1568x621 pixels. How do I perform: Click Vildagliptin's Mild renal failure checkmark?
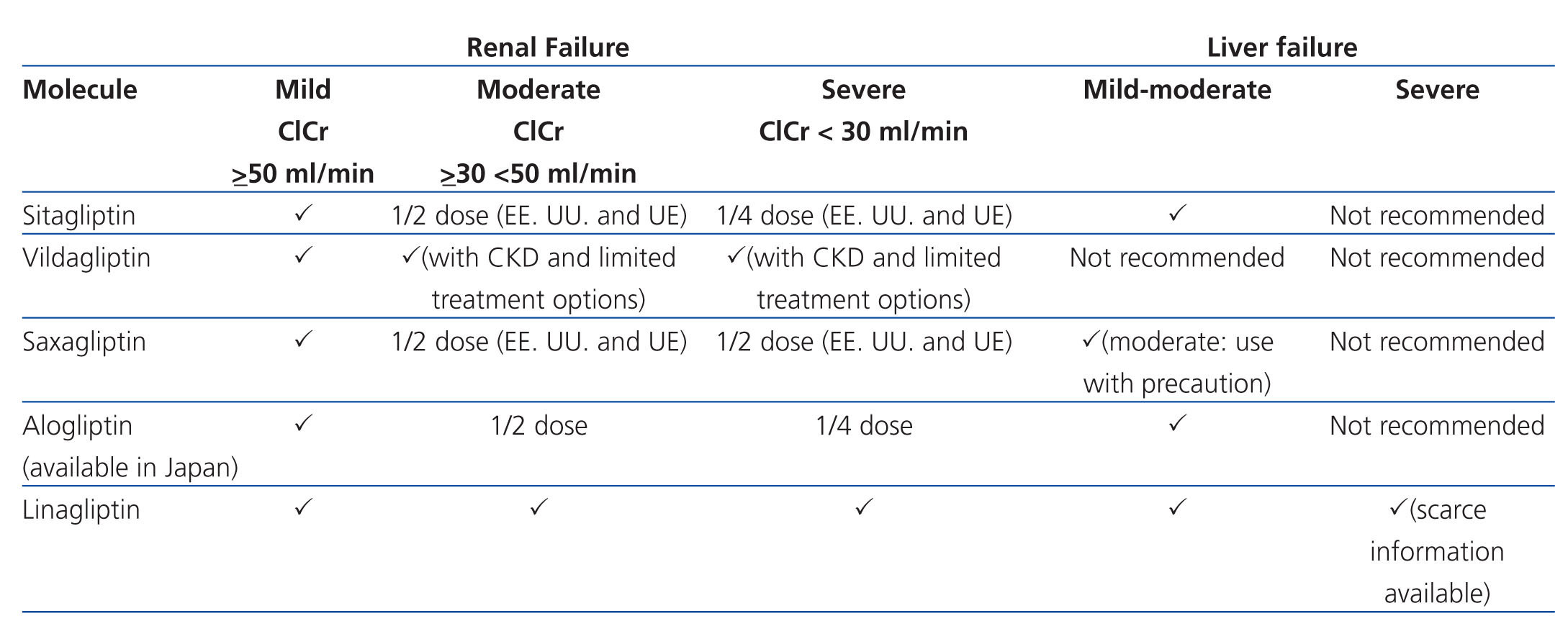click(x=303, y=255)
